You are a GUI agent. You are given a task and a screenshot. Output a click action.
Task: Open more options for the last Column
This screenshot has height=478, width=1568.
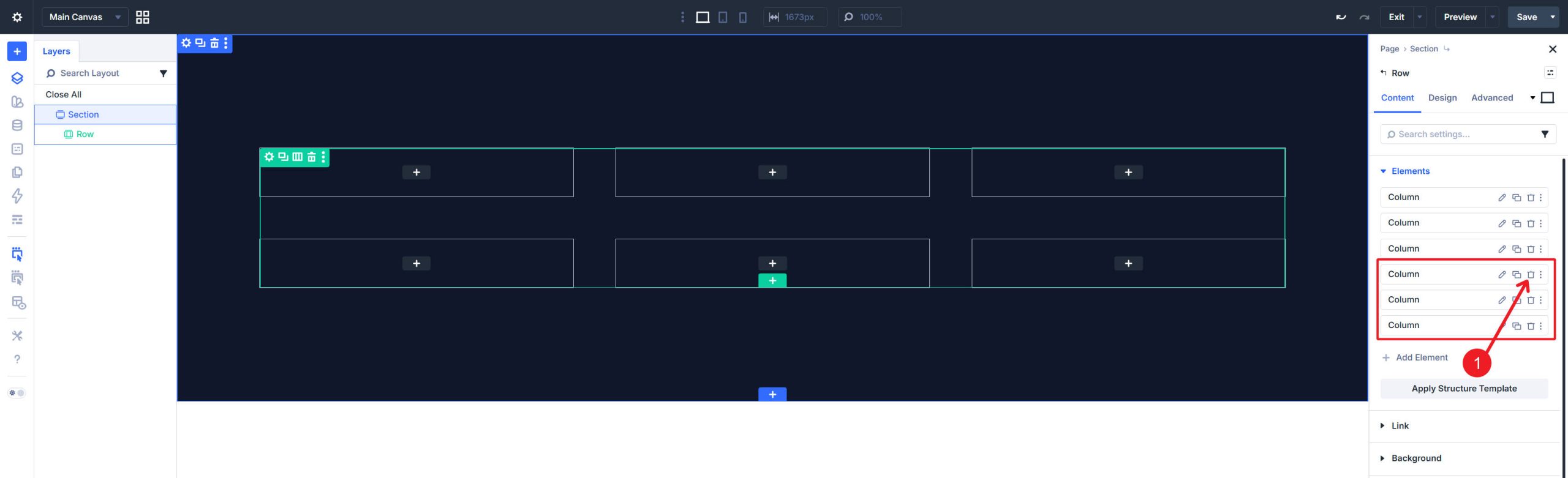[x=1541, y=326]
